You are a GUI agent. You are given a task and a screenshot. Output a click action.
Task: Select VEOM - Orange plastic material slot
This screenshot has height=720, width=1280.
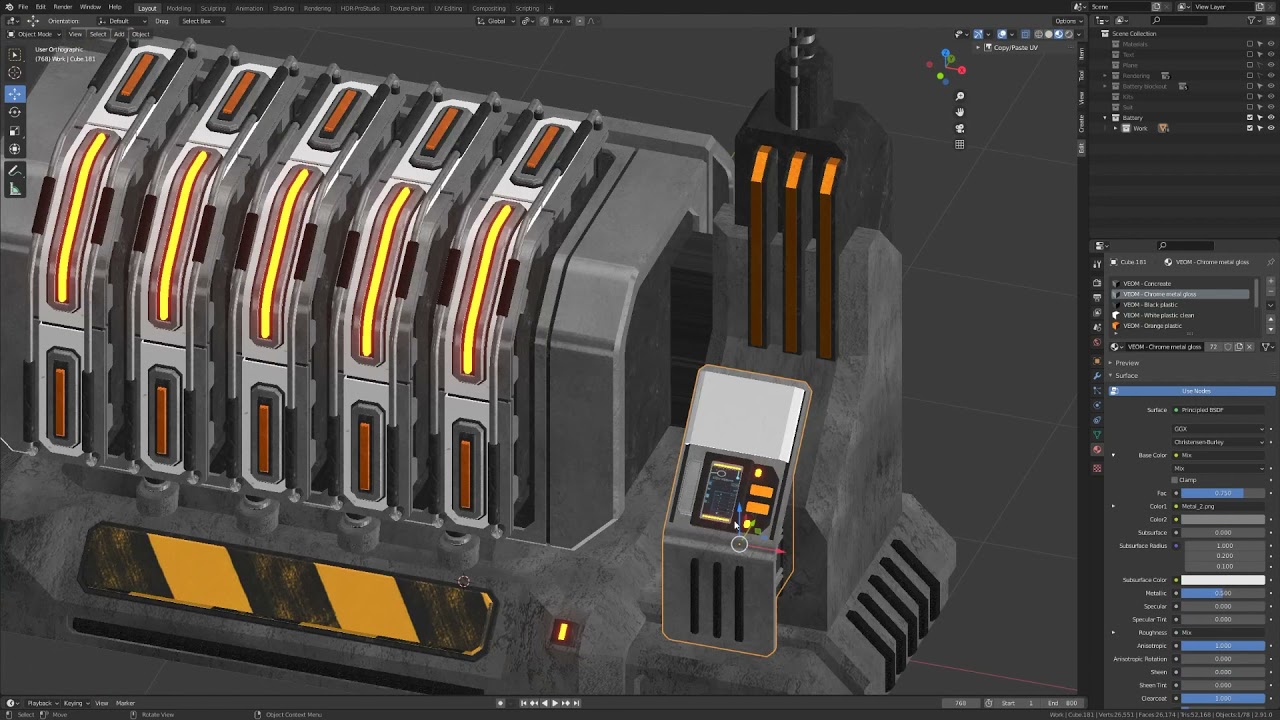coord(1180,325)
